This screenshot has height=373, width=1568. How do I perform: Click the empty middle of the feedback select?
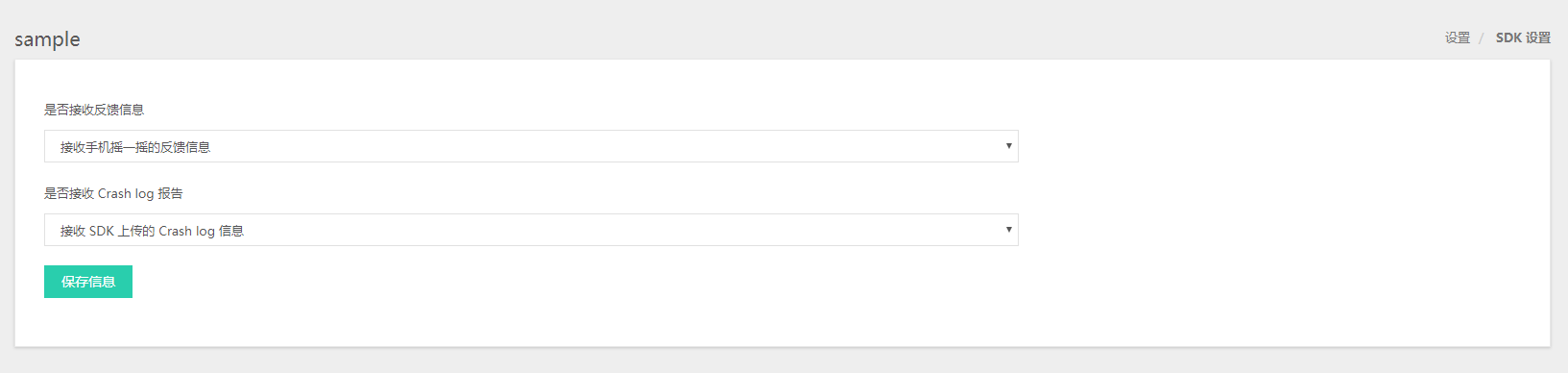(605, 146)
